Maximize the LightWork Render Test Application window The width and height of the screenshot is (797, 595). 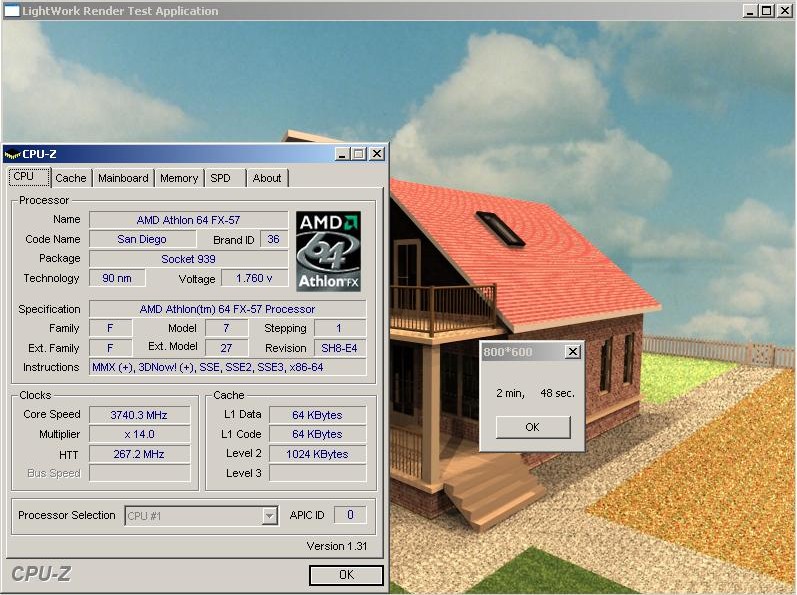tap(767, 11)
